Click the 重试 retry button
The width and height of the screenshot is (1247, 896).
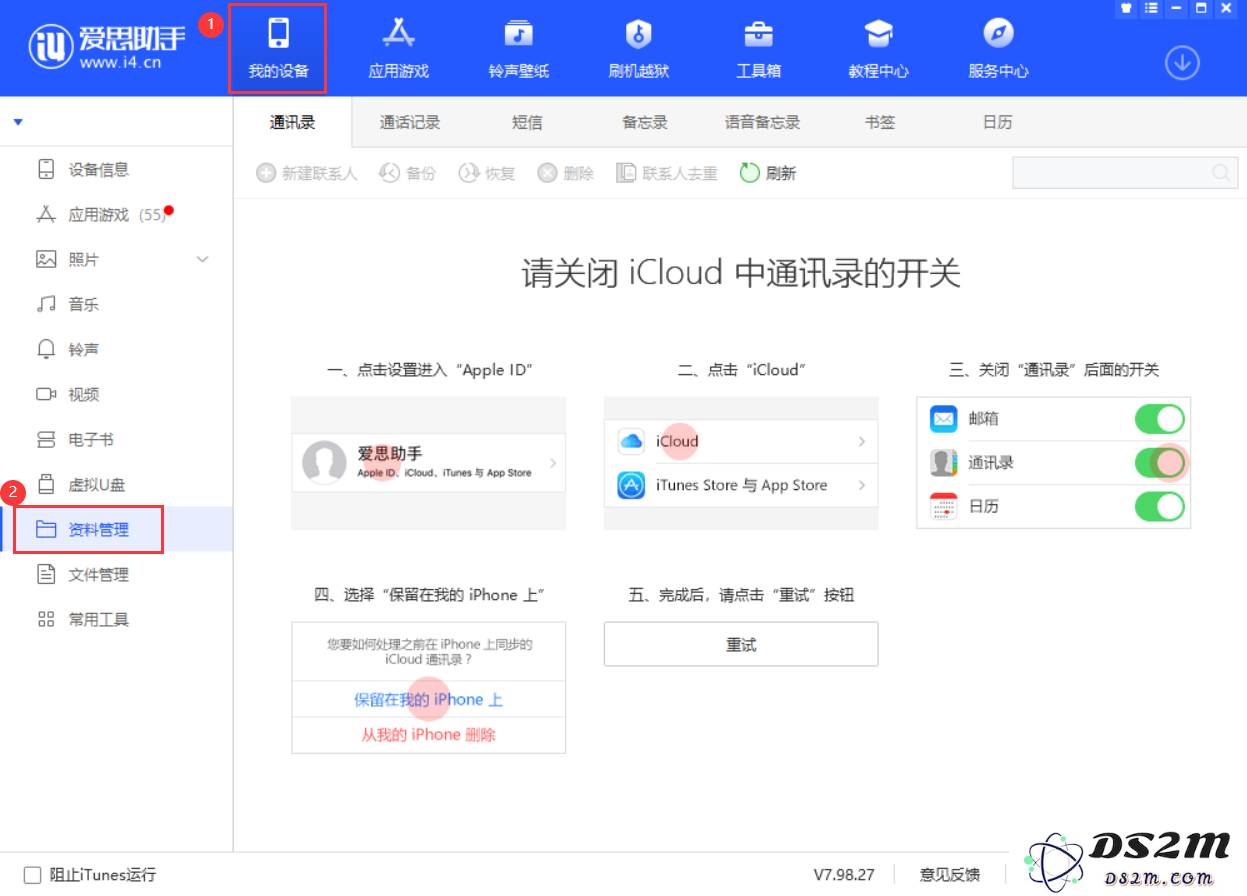click(741, 644)
